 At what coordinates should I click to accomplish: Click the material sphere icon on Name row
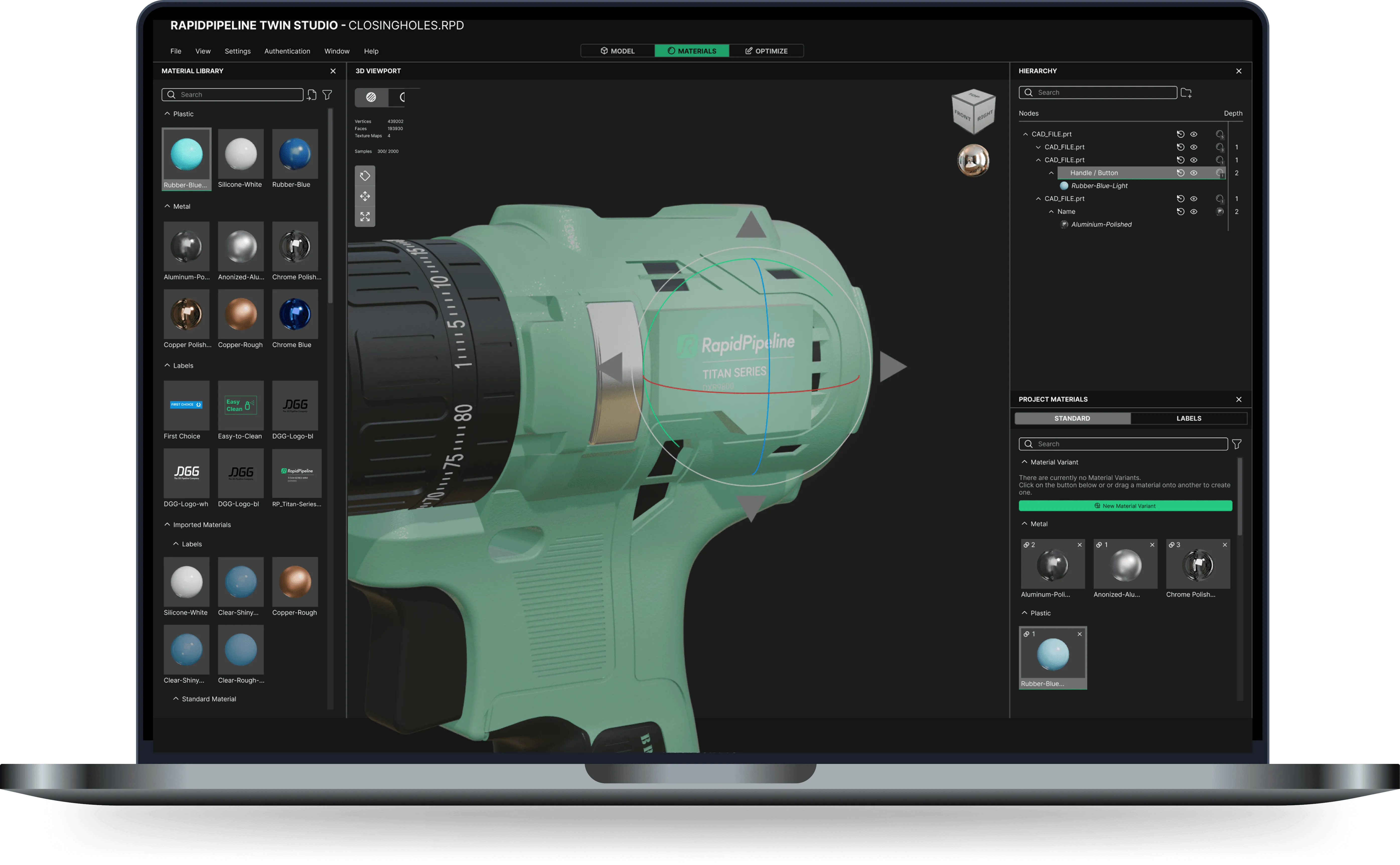[x=1220, y=212]
